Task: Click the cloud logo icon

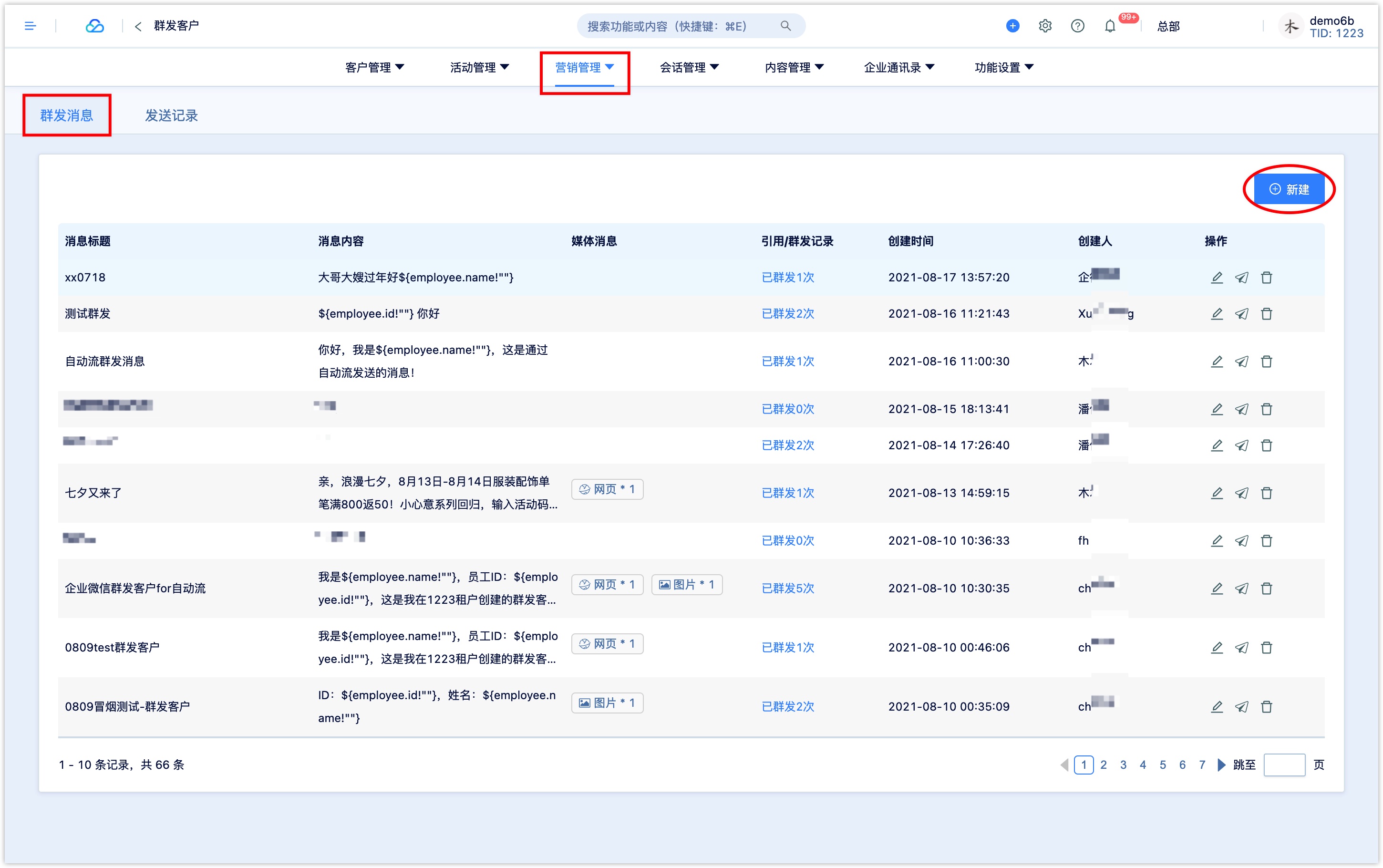Action: [95, 26]
